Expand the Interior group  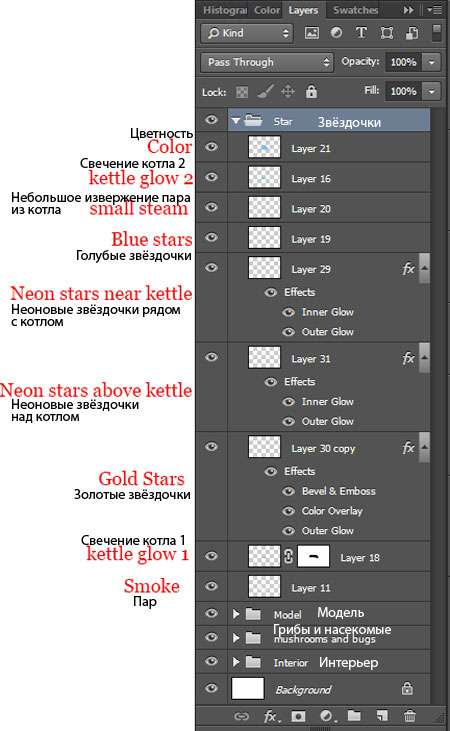point(236,662)
